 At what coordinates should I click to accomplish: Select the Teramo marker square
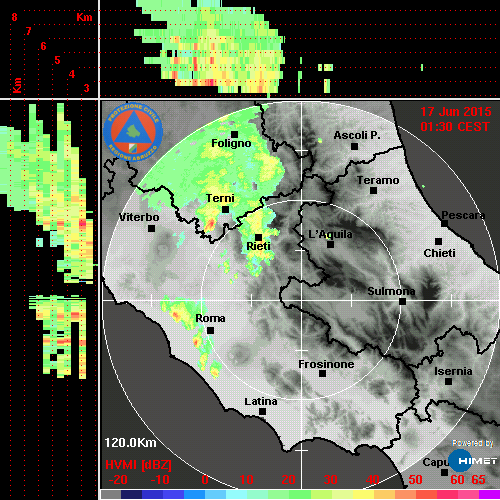click(373, 190)
